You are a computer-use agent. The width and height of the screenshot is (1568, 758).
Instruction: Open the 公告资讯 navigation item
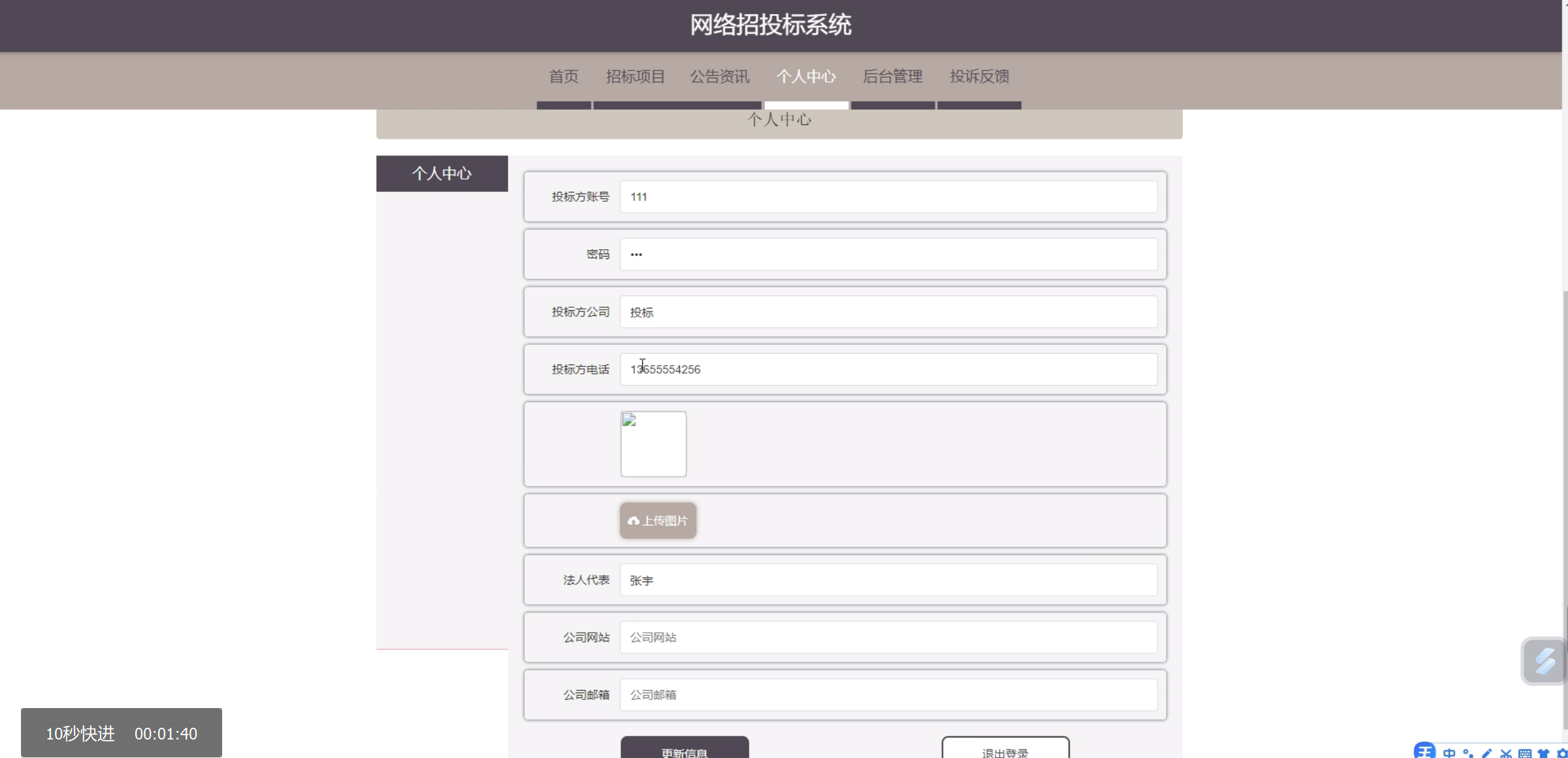point(720,76)
